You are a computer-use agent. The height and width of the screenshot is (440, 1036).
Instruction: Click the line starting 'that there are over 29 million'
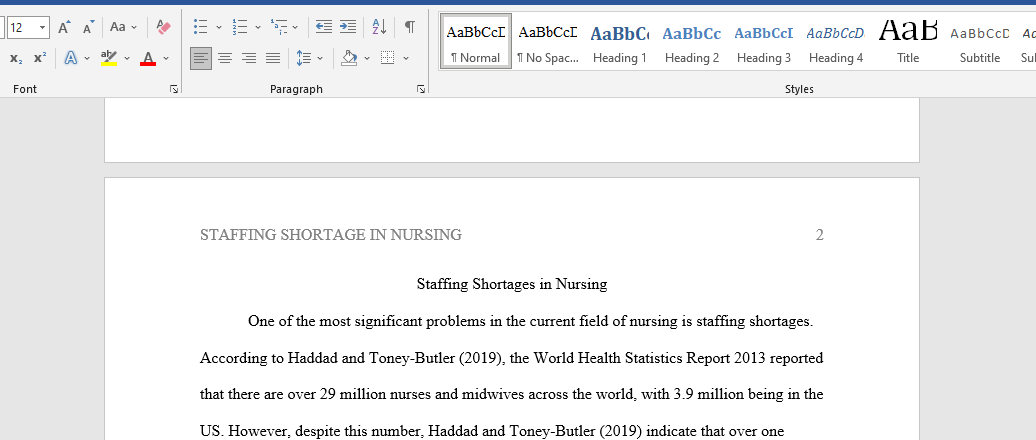[x=512, y=395]
